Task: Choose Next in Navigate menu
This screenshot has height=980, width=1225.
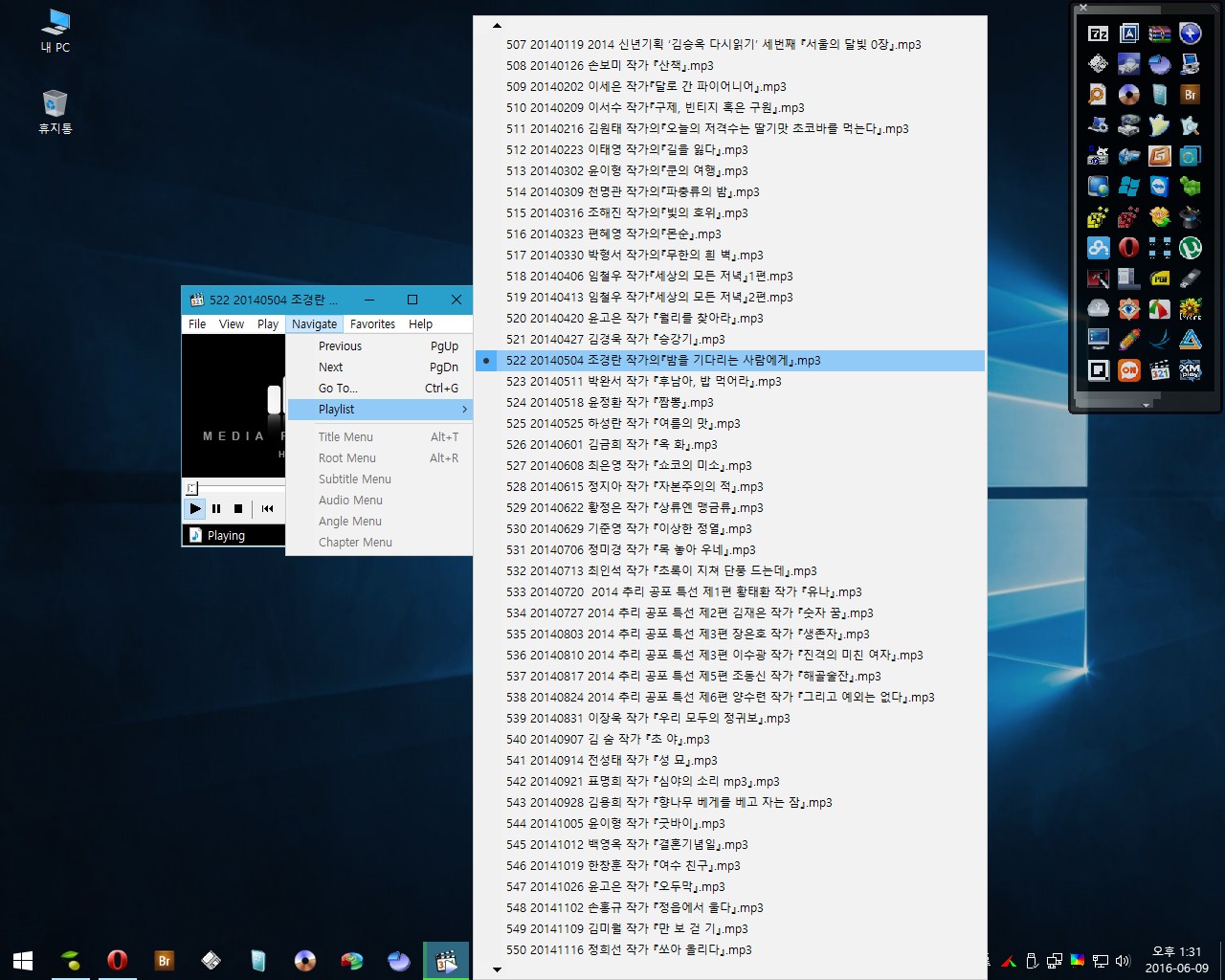Action: click(x=380, y=367)
